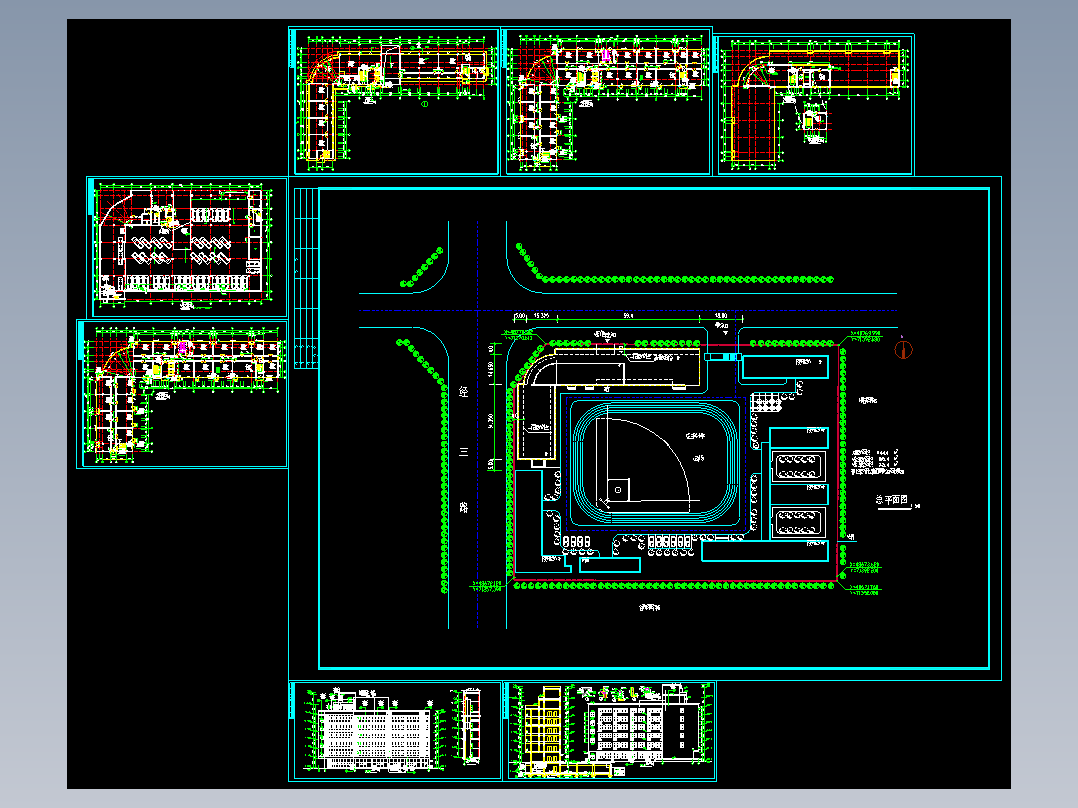The height and width of the screenshot is (808, 1078).
Task: Select the long cyan building along the south boundary
Action: coord(765,551)
